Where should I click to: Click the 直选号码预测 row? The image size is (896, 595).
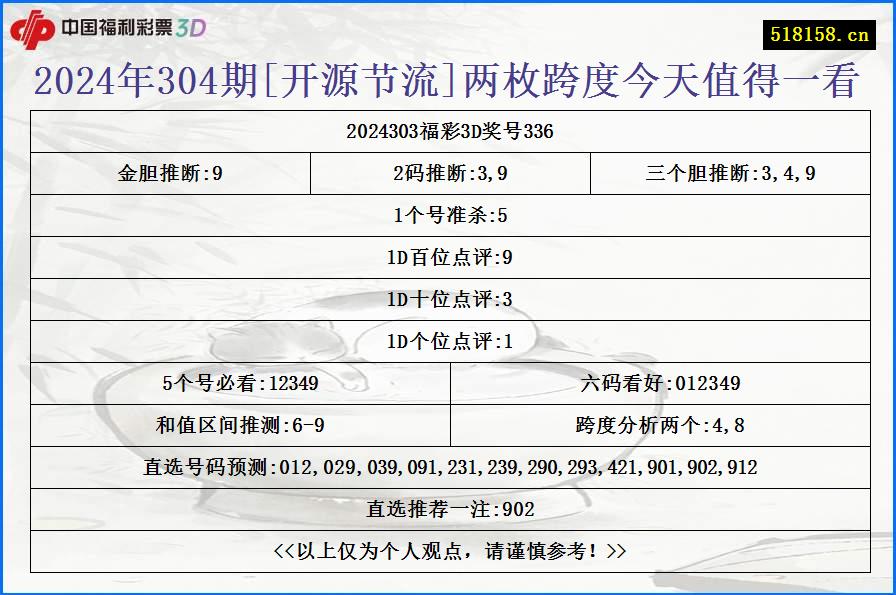point(448,466)
